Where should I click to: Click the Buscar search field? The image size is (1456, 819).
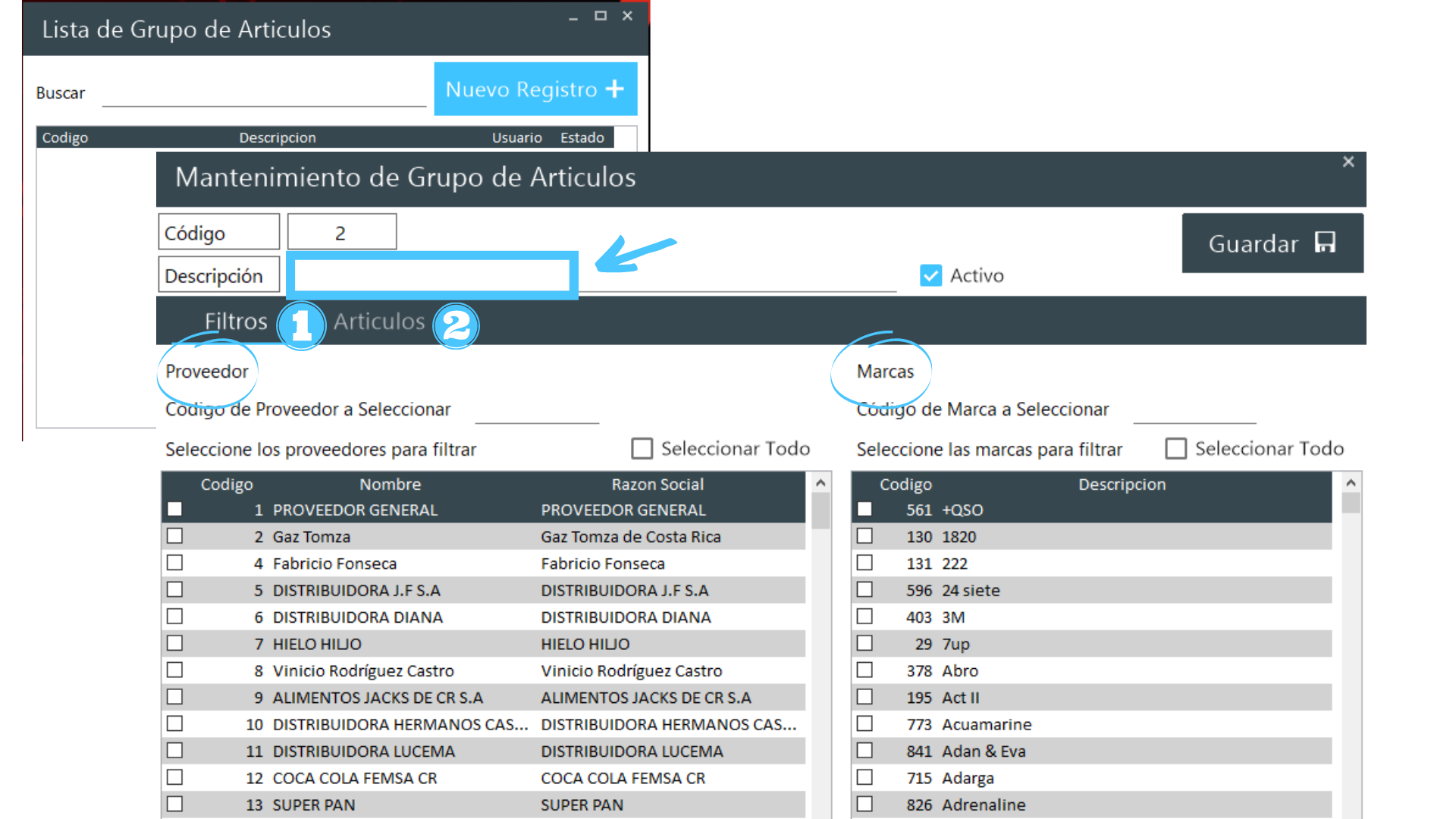click(264, 94)
